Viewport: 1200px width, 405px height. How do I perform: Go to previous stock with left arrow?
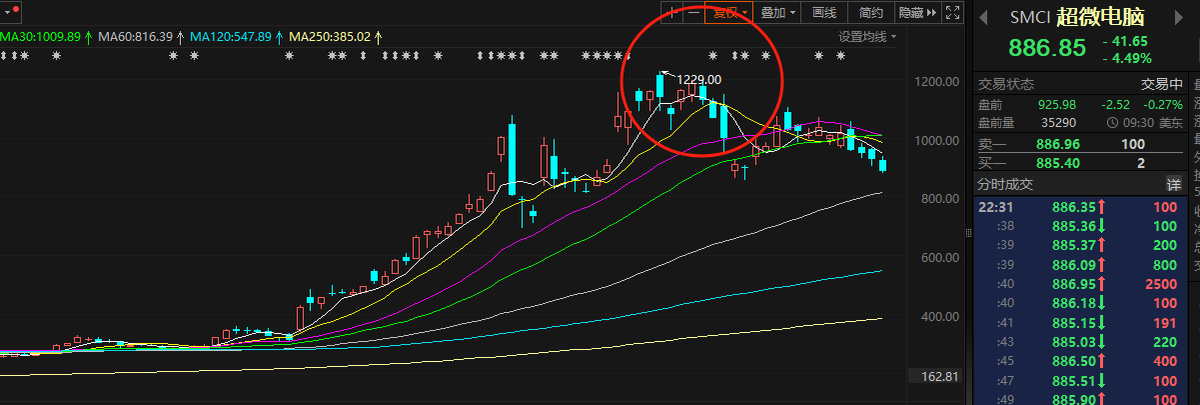[982, 17]
